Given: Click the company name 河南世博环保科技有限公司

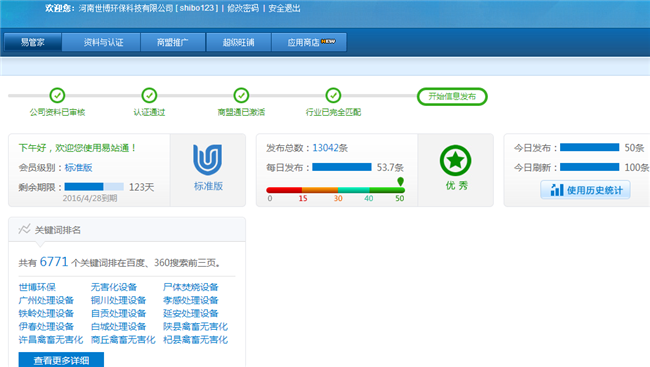Looking at the screenshot, I should (126, 8).
